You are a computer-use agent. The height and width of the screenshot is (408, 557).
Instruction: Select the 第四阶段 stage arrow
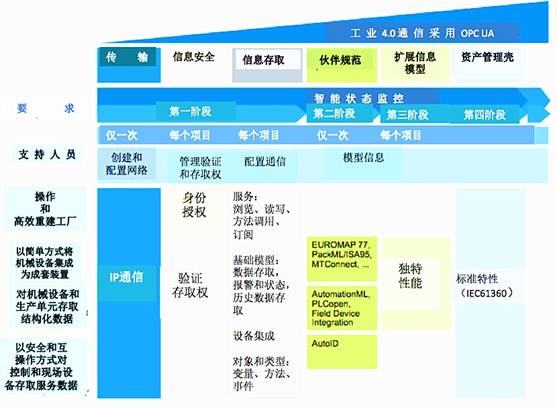[487, 114]
